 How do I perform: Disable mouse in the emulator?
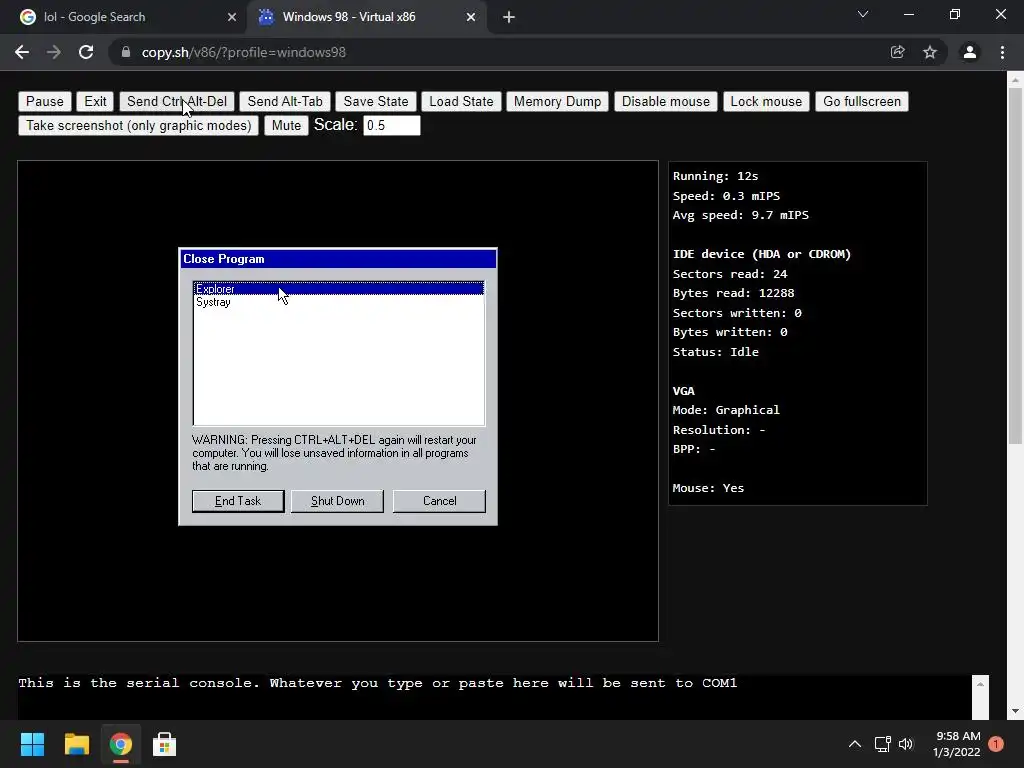[665, 101]
